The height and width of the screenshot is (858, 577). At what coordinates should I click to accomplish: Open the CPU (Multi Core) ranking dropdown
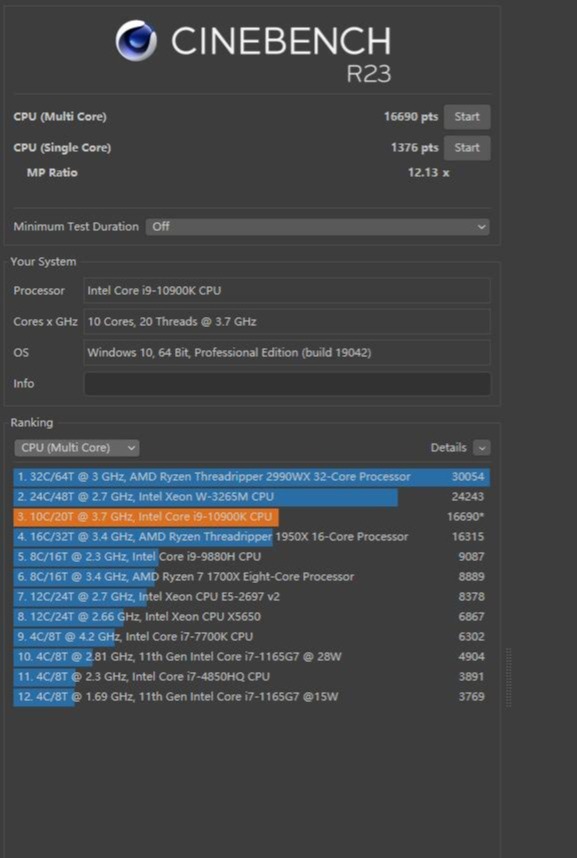pos(77,448)
